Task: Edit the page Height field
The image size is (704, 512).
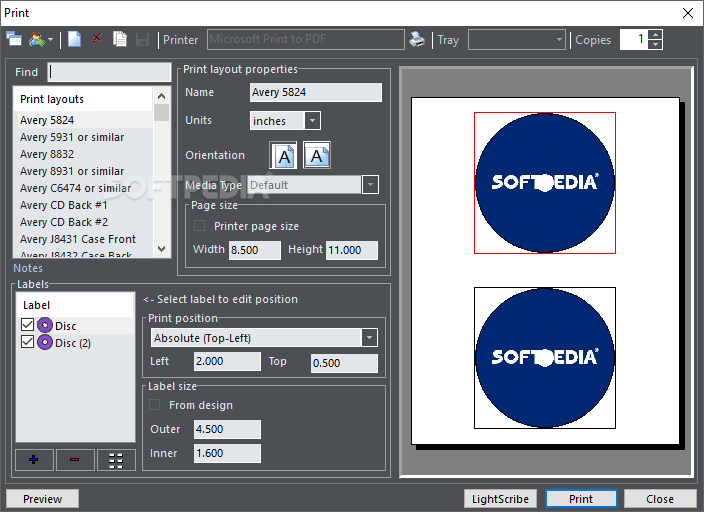Action: 352,250
